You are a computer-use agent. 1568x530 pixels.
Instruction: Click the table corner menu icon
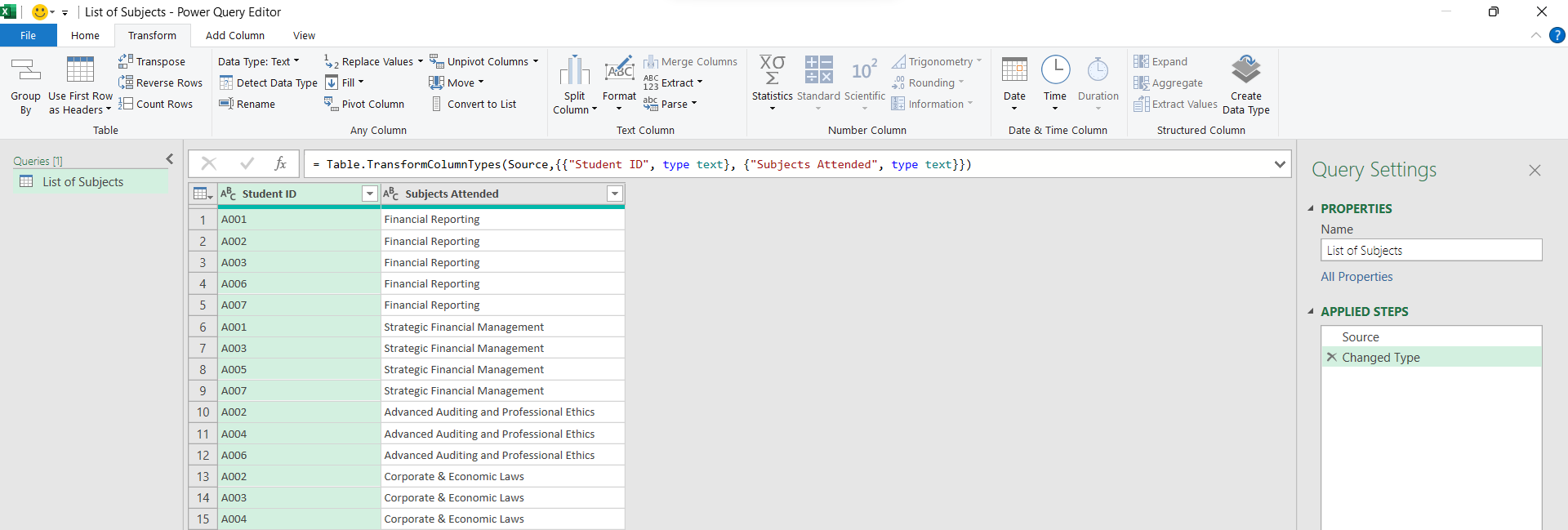(202, 194)
